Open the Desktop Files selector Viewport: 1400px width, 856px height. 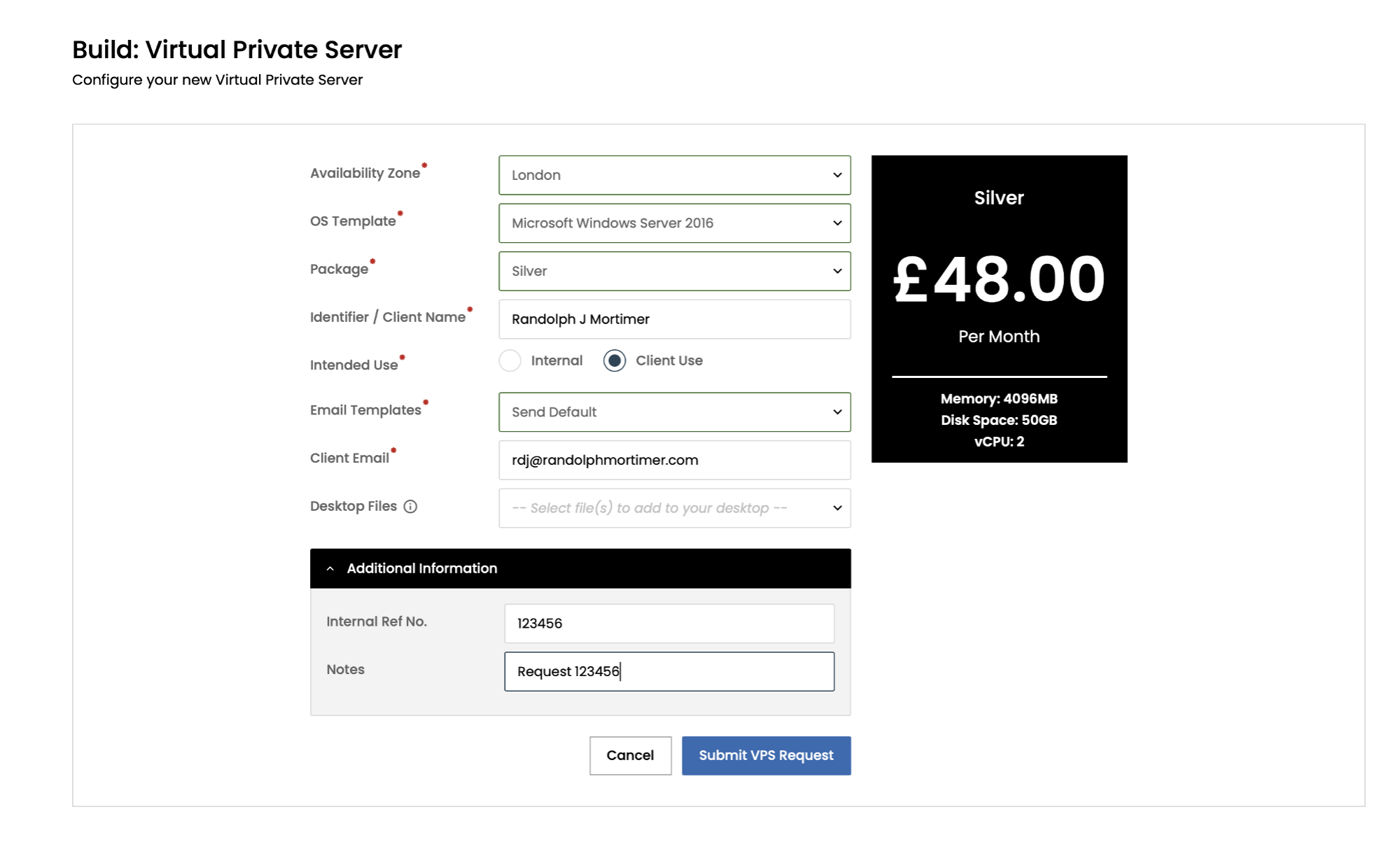(x=673, y=508)
